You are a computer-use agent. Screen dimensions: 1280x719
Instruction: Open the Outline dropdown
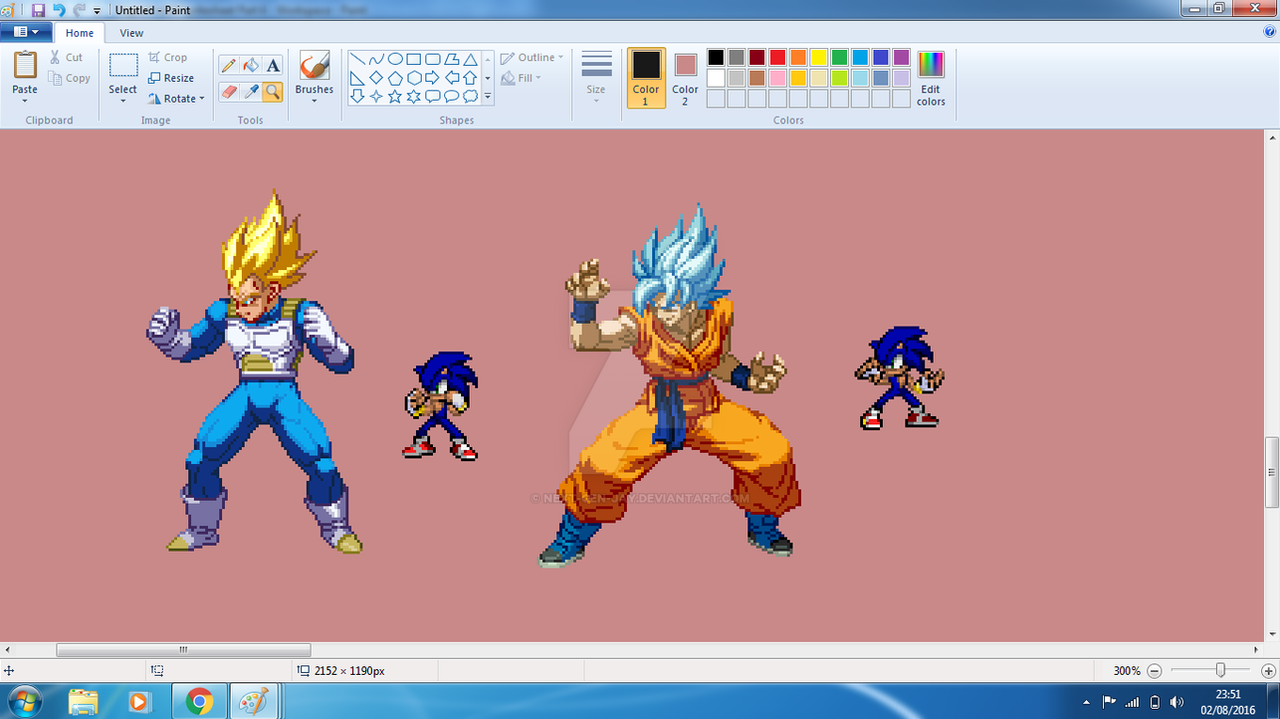click(x=532, y=58)
